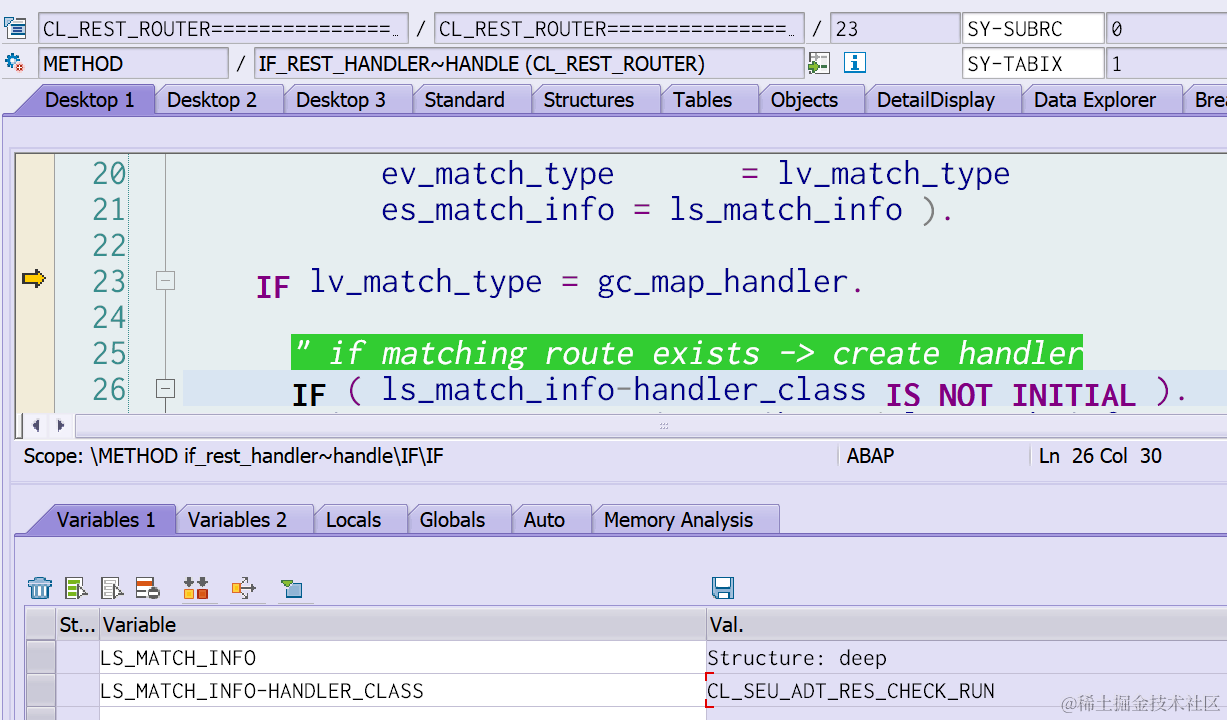This screenshot has height=720, width=1227.
Task: Click the yellow execution arrow at line 23
Action: point(34,279)
